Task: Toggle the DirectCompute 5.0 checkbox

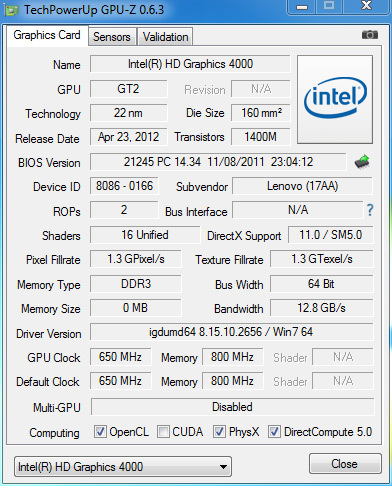Action: (x=274, y=432)
